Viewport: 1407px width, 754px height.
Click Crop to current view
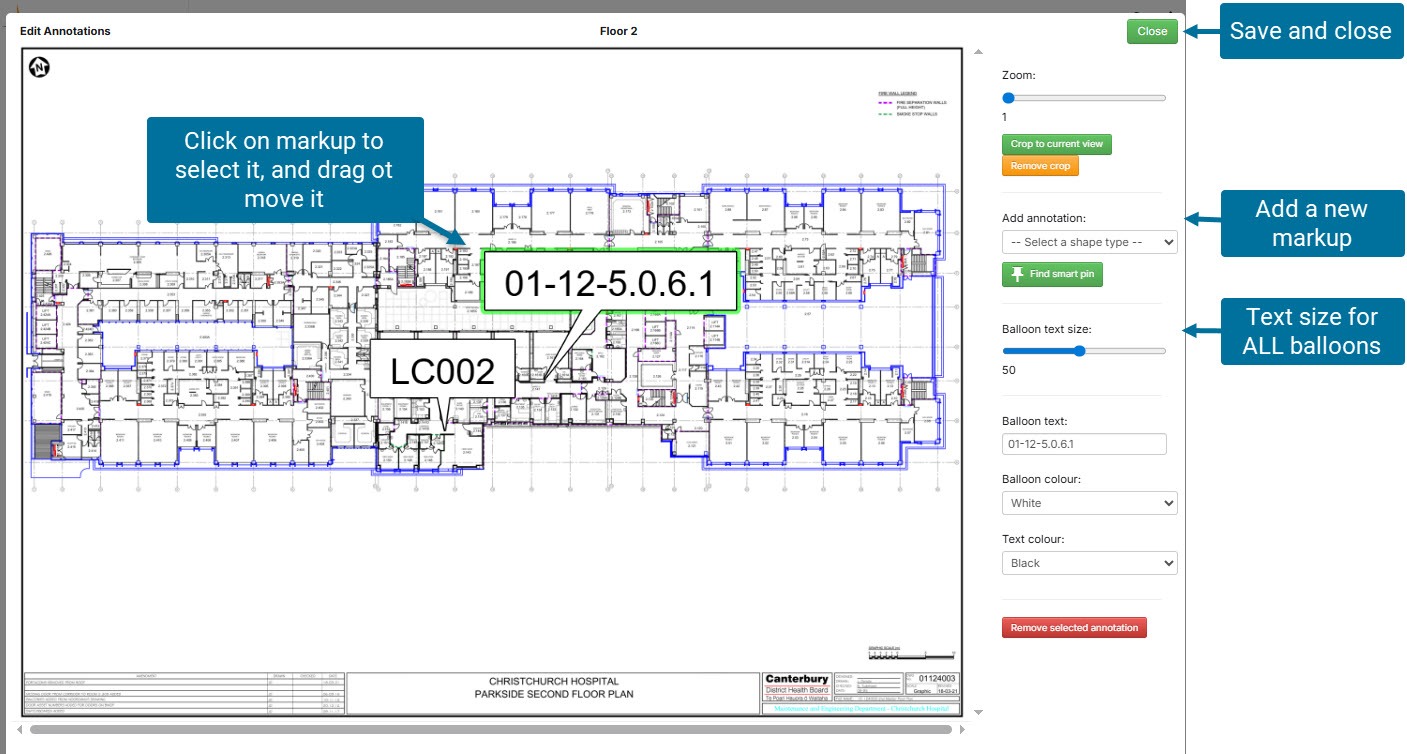1056,144
